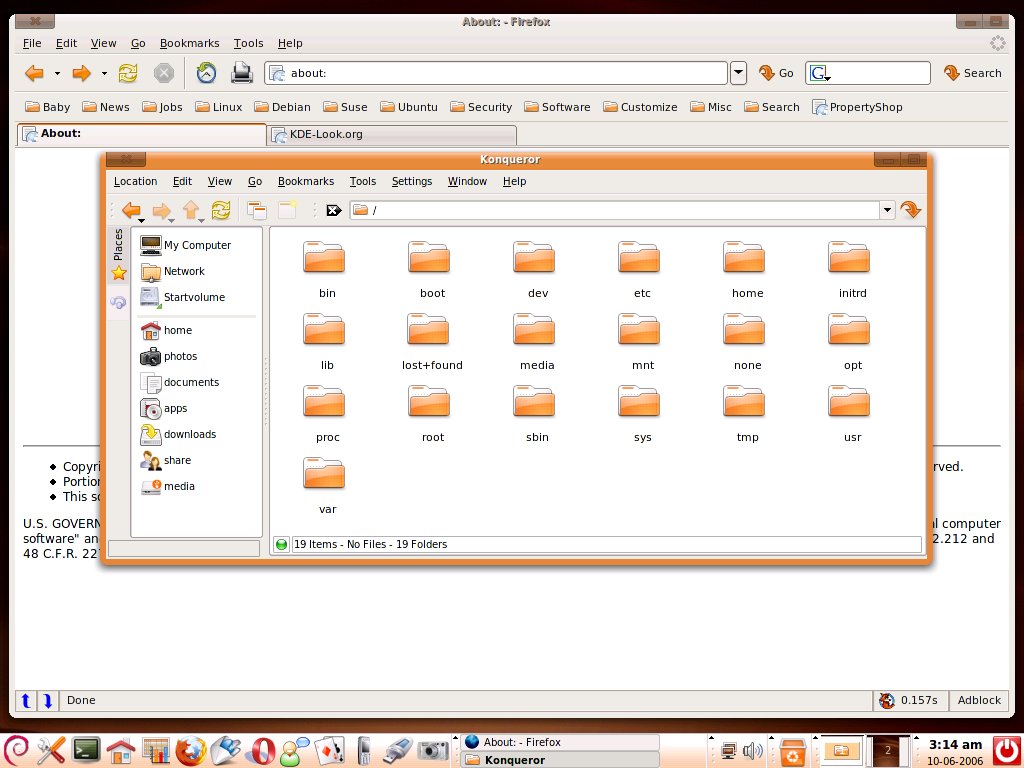
Task: Select the home folder icon in file view
Action: 744,257
